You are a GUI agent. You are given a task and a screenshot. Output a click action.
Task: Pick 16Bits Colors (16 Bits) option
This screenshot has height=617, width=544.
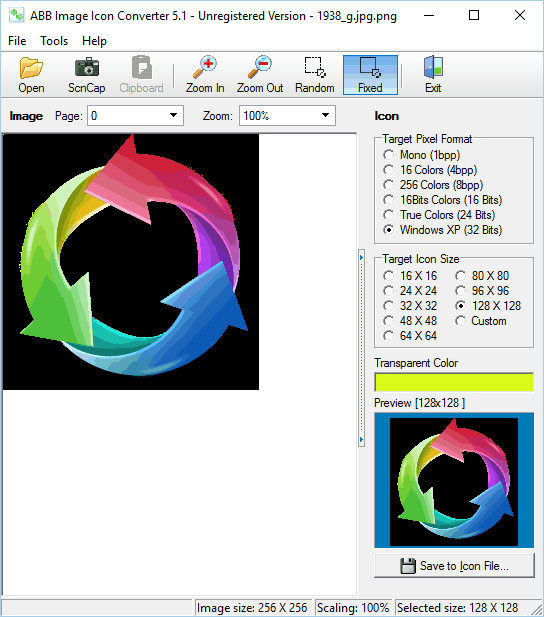443,200
